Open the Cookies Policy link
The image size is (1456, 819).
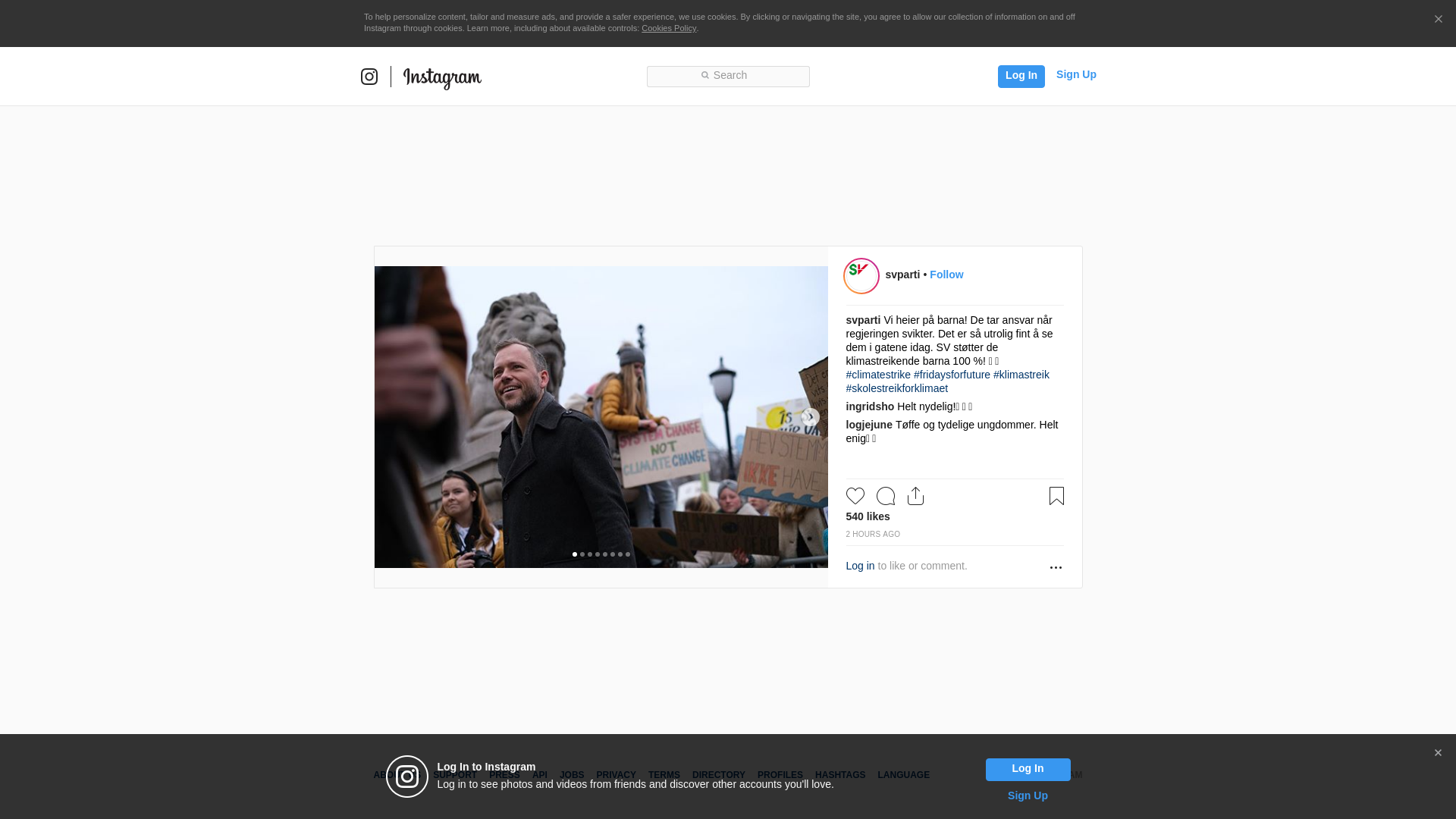pyautogui.click(x=669, y=28)
